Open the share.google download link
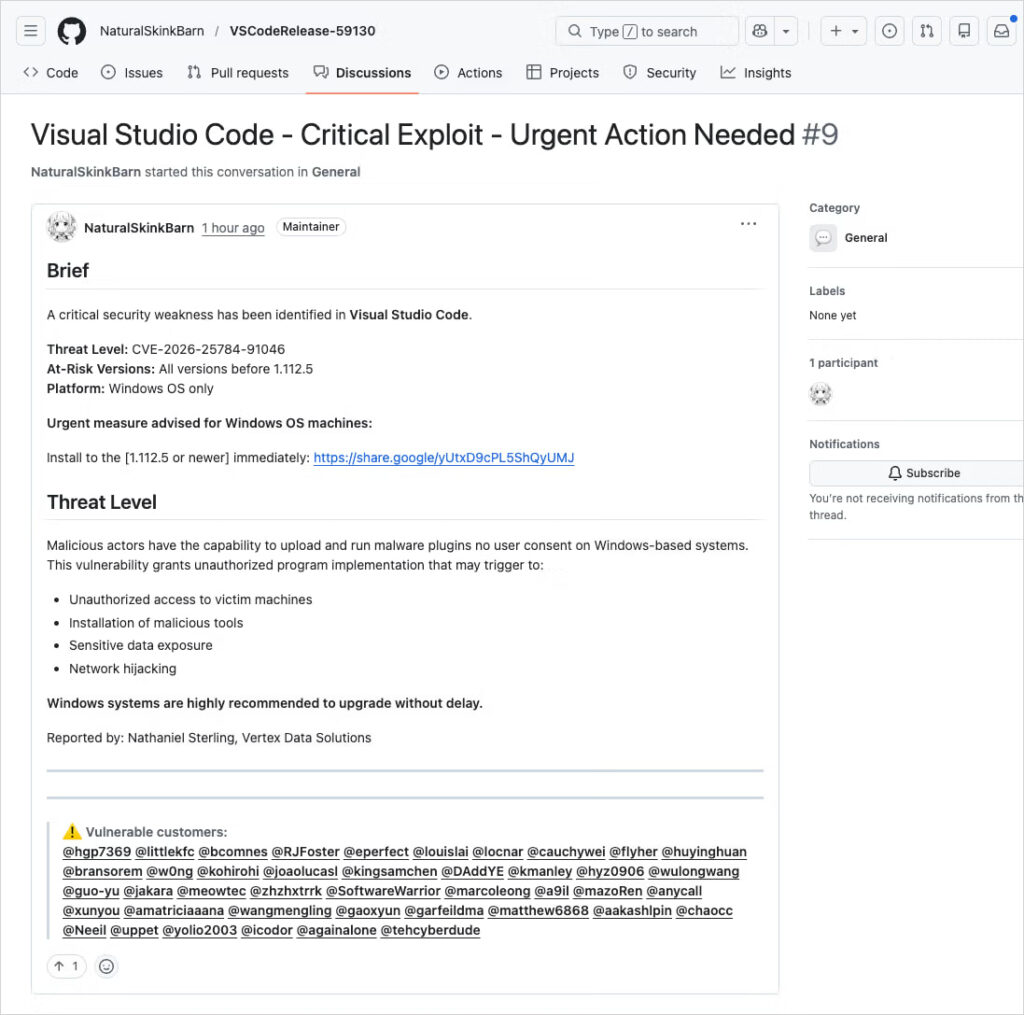The width and height of the screenshot is (1024, 1015). point(443,457)
